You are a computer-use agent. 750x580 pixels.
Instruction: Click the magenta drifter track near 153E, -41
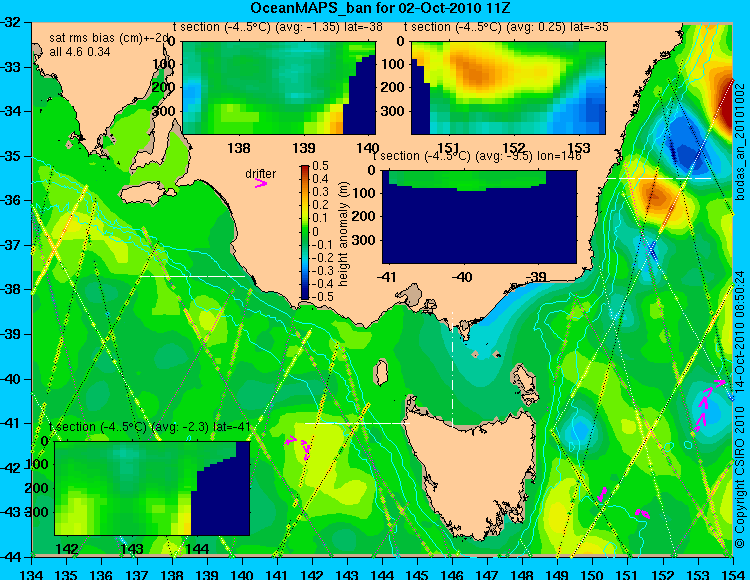706,406
